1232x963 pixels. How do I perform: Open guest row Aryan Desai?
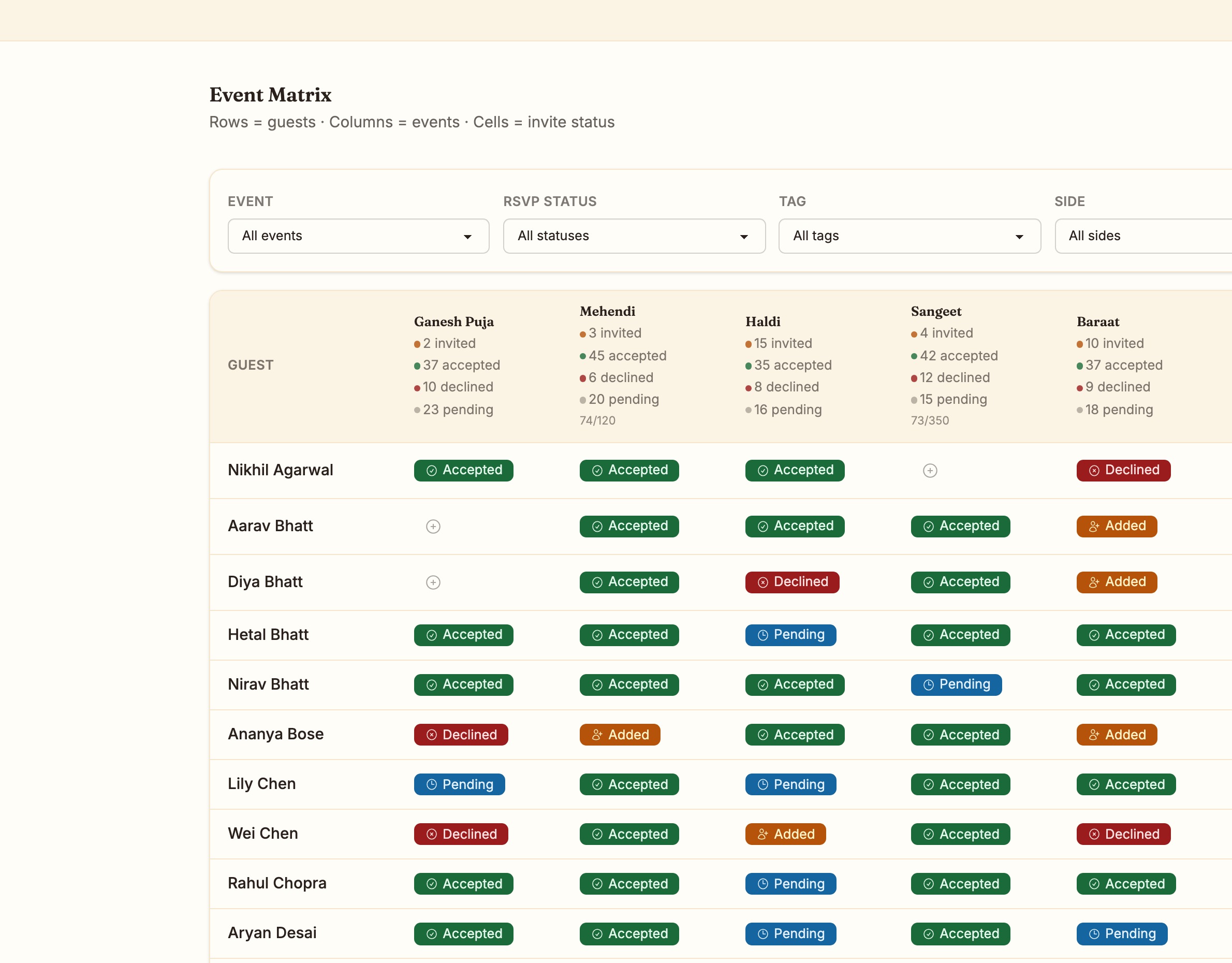(272, 932)
